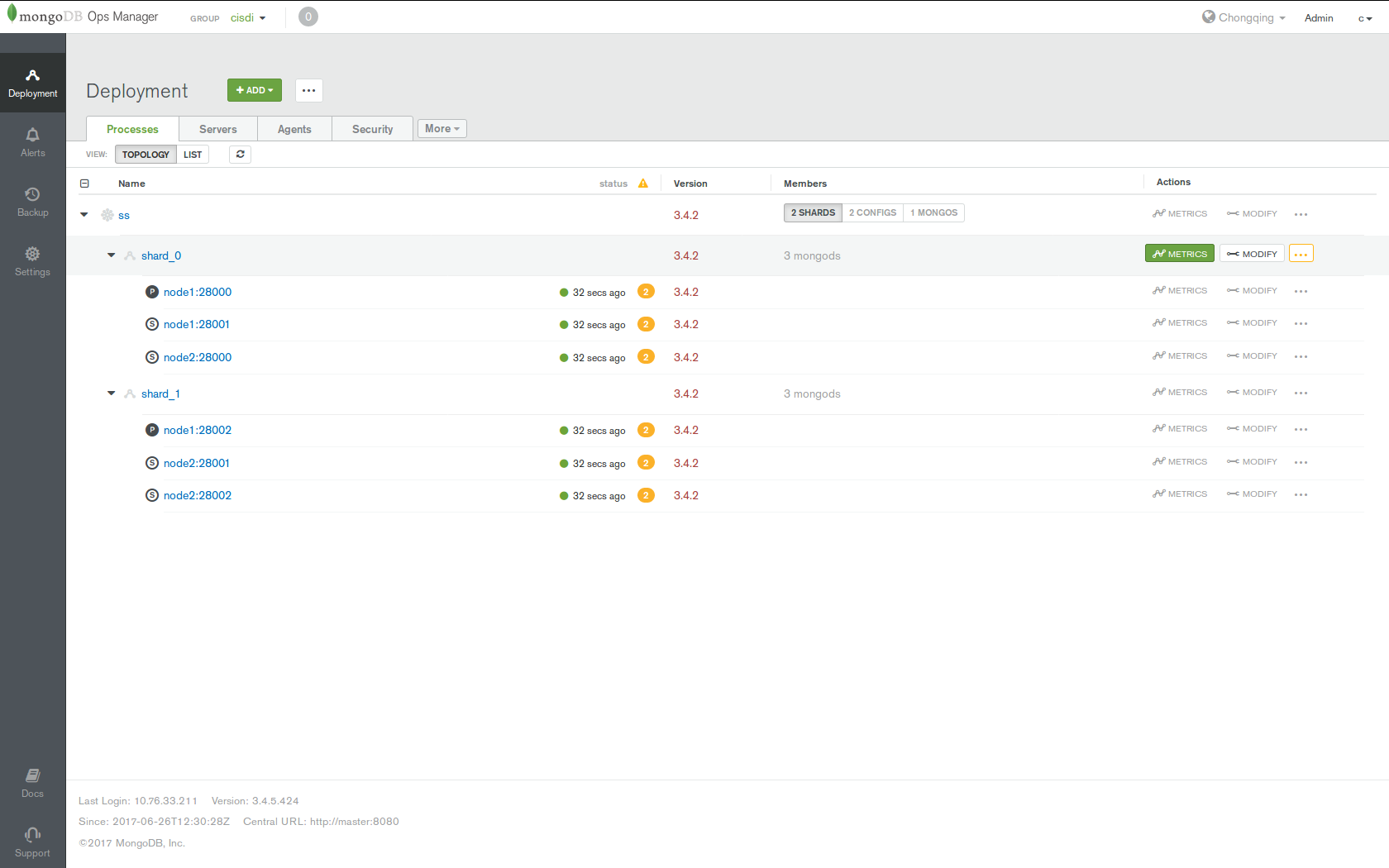This screenshot has height=868, width=1389.
Task: Open Alerts from the sidebar
Action: point(32,141)
